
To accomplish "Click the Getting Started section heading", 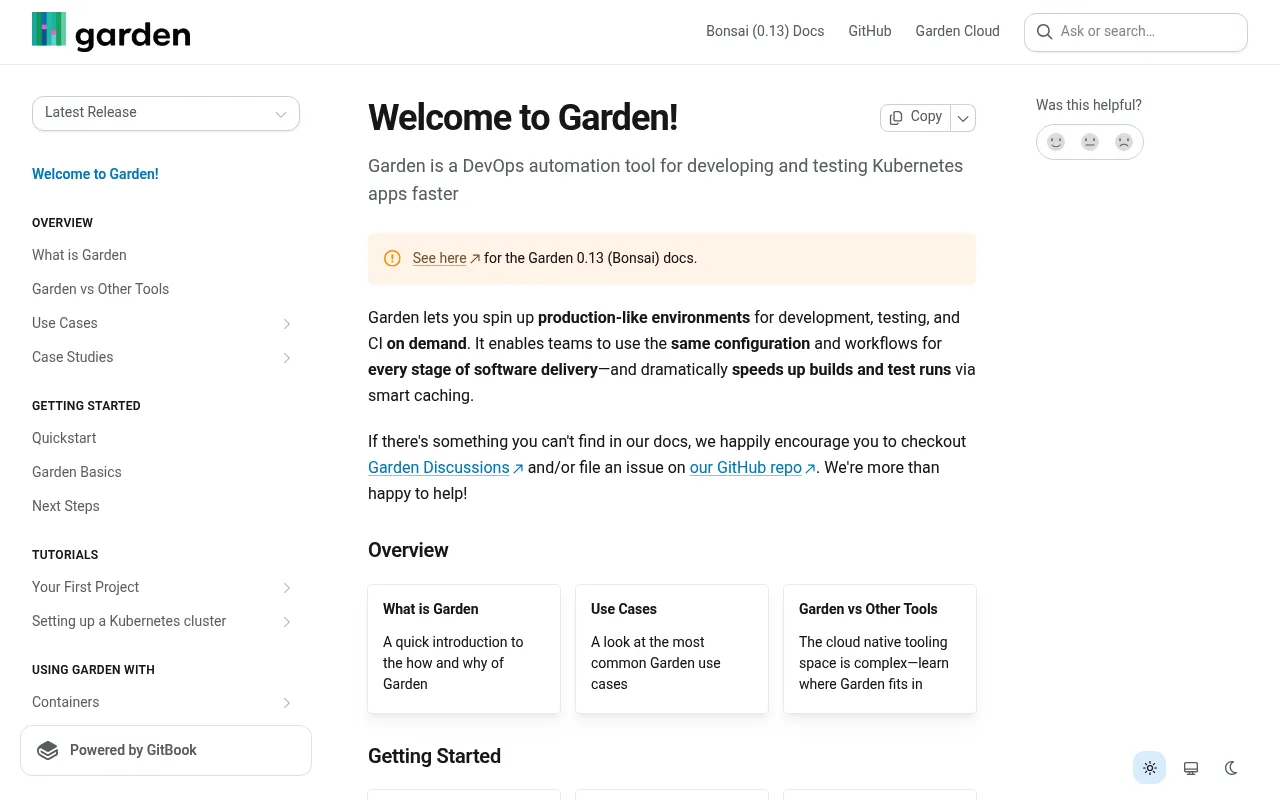I will click(434, 756).
